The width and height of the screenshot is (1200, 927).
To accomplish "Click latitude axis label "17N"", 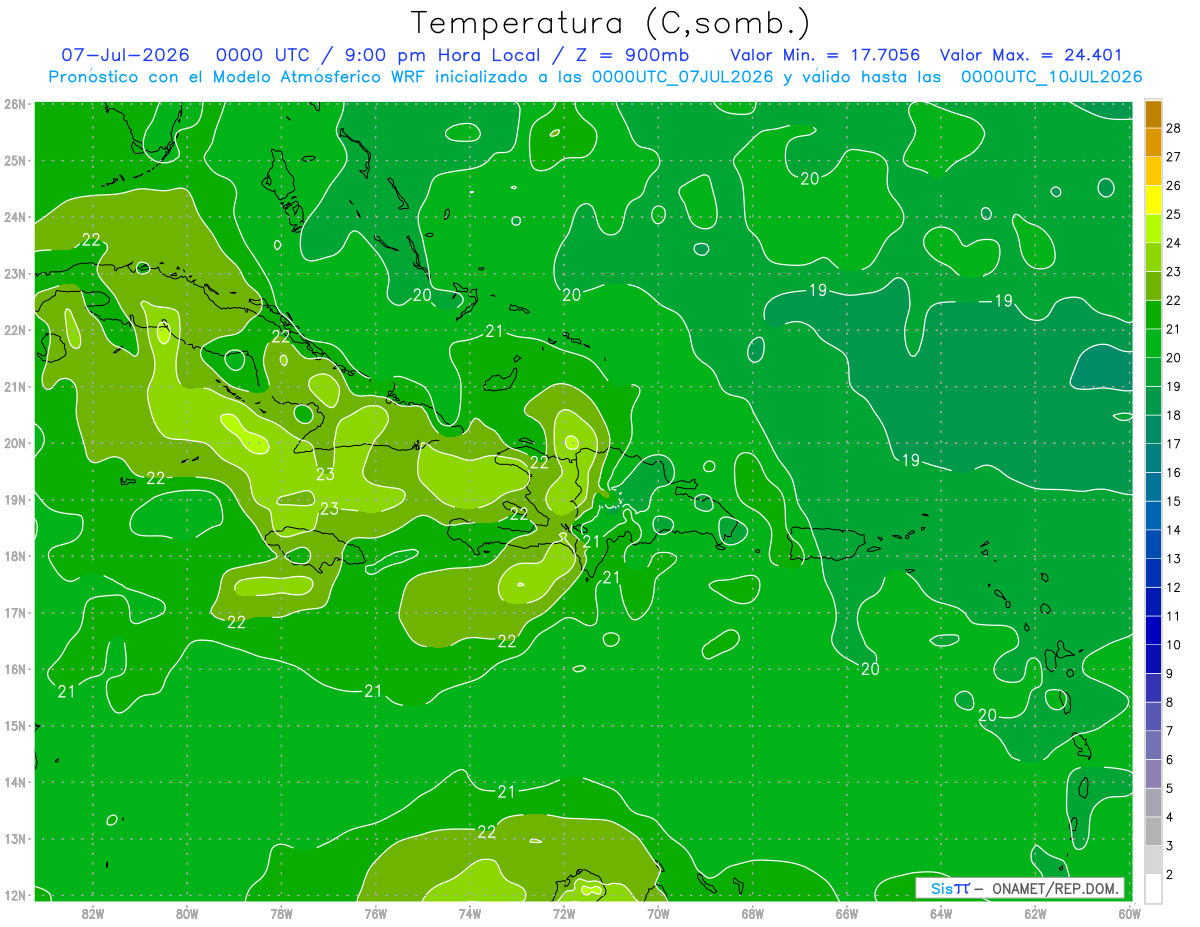I will pos(15,612).
